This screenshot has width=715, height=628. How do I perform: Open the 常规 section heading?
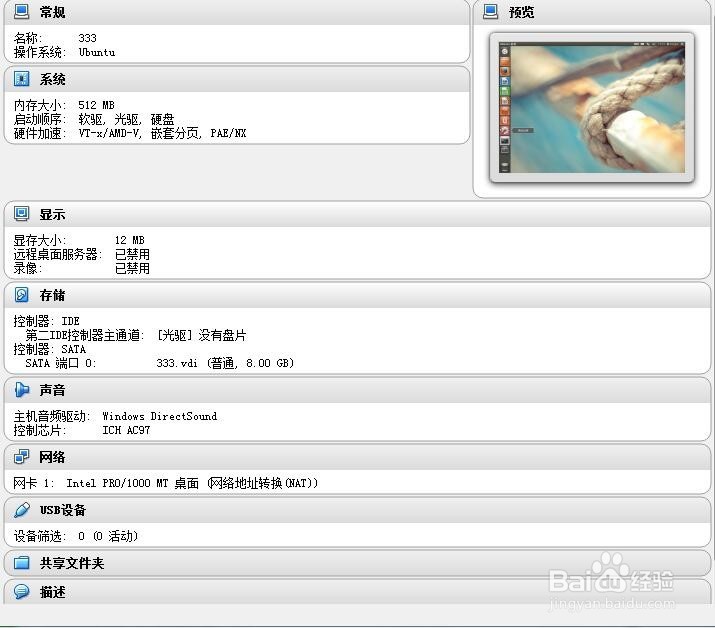tap(52, 12)
